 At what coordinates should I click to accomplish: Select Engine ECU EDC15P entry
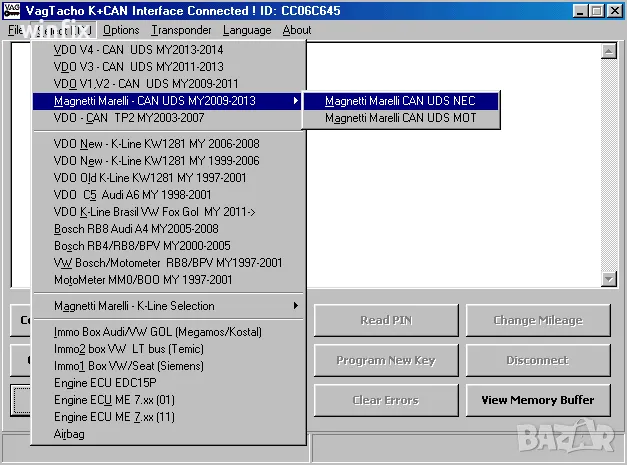pyautogui.click(x=105, y=383)
